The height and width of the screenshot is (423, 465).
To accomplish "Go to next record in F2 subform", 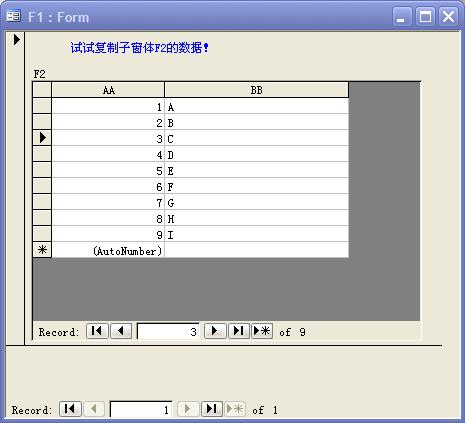I will [215, 331].
